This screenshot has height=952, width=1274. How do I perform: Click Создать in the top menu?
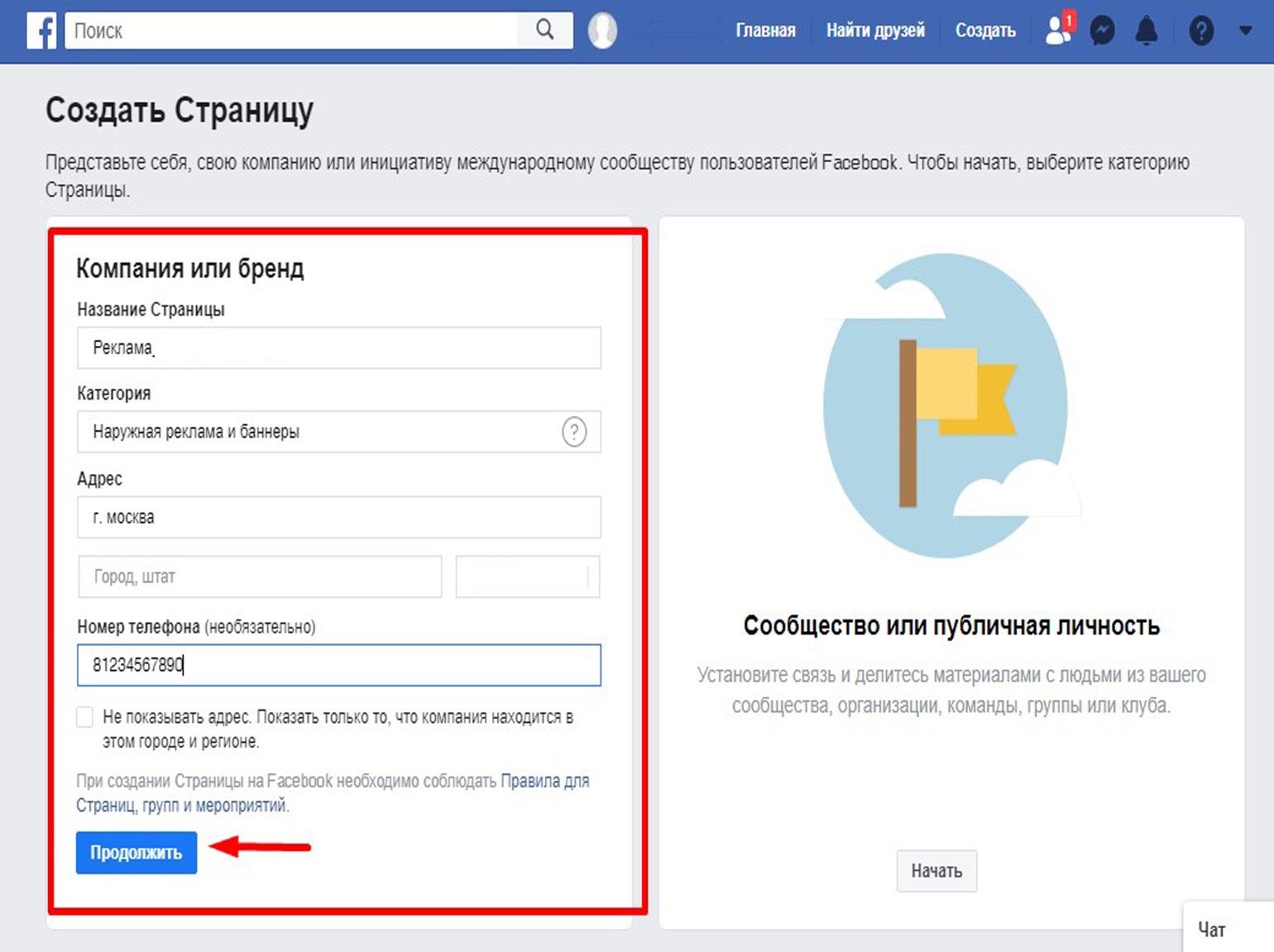[x=985, y=31]
